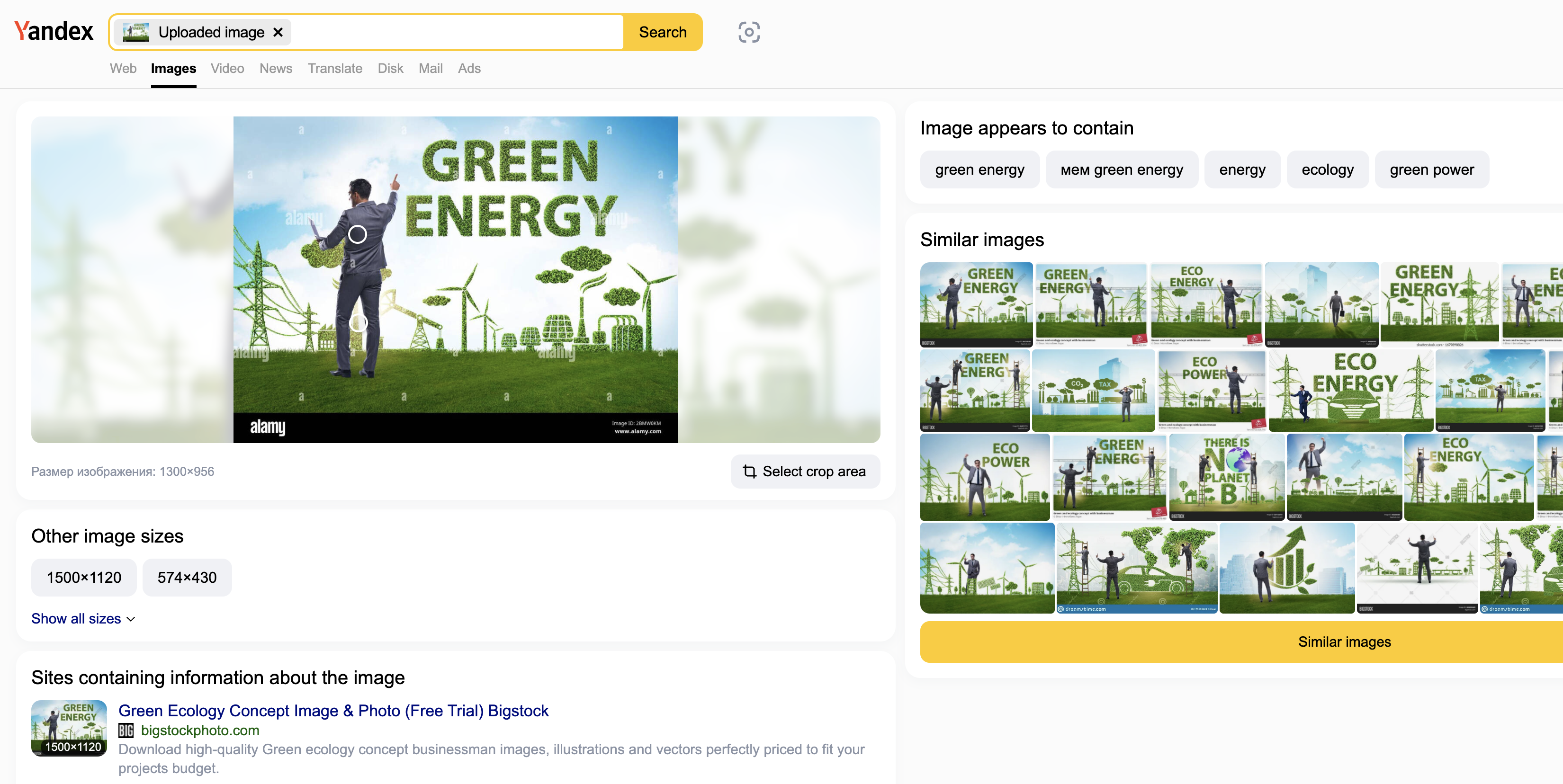Click the мем green energy tag icon
1563x784 pixels.
coord(1121,169)
